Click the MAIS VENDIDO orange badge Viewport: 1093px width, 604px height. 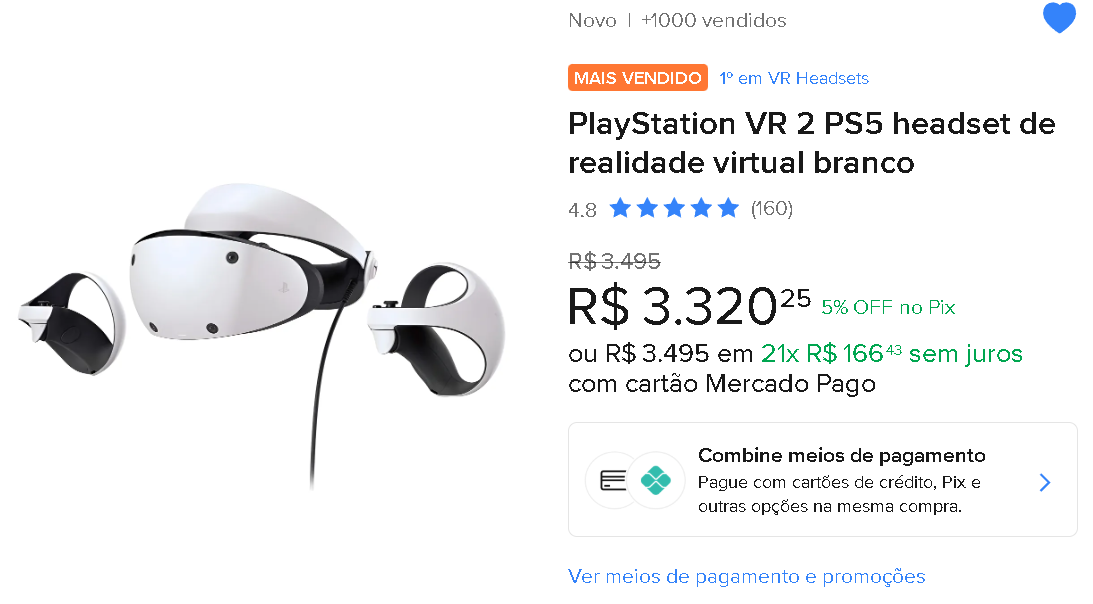[x=638, y=77]
